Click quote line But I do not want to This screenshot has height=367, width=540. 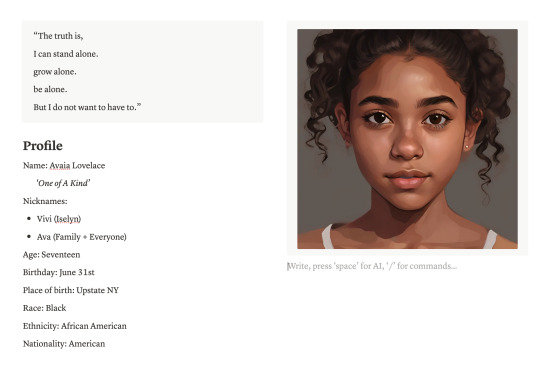[87, 107]
